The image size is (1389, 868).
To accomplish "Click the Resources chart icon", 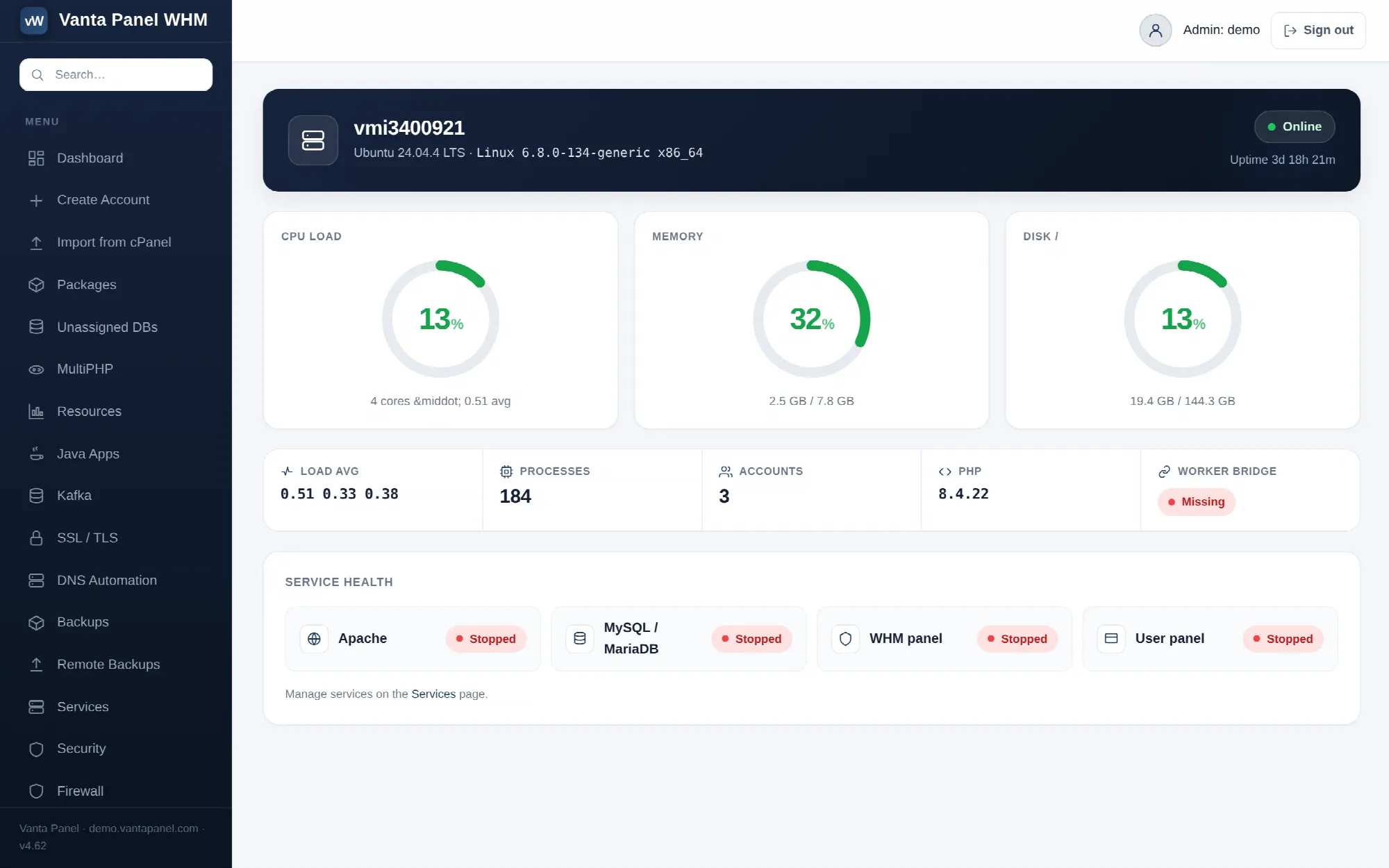I will coord(36,412).
